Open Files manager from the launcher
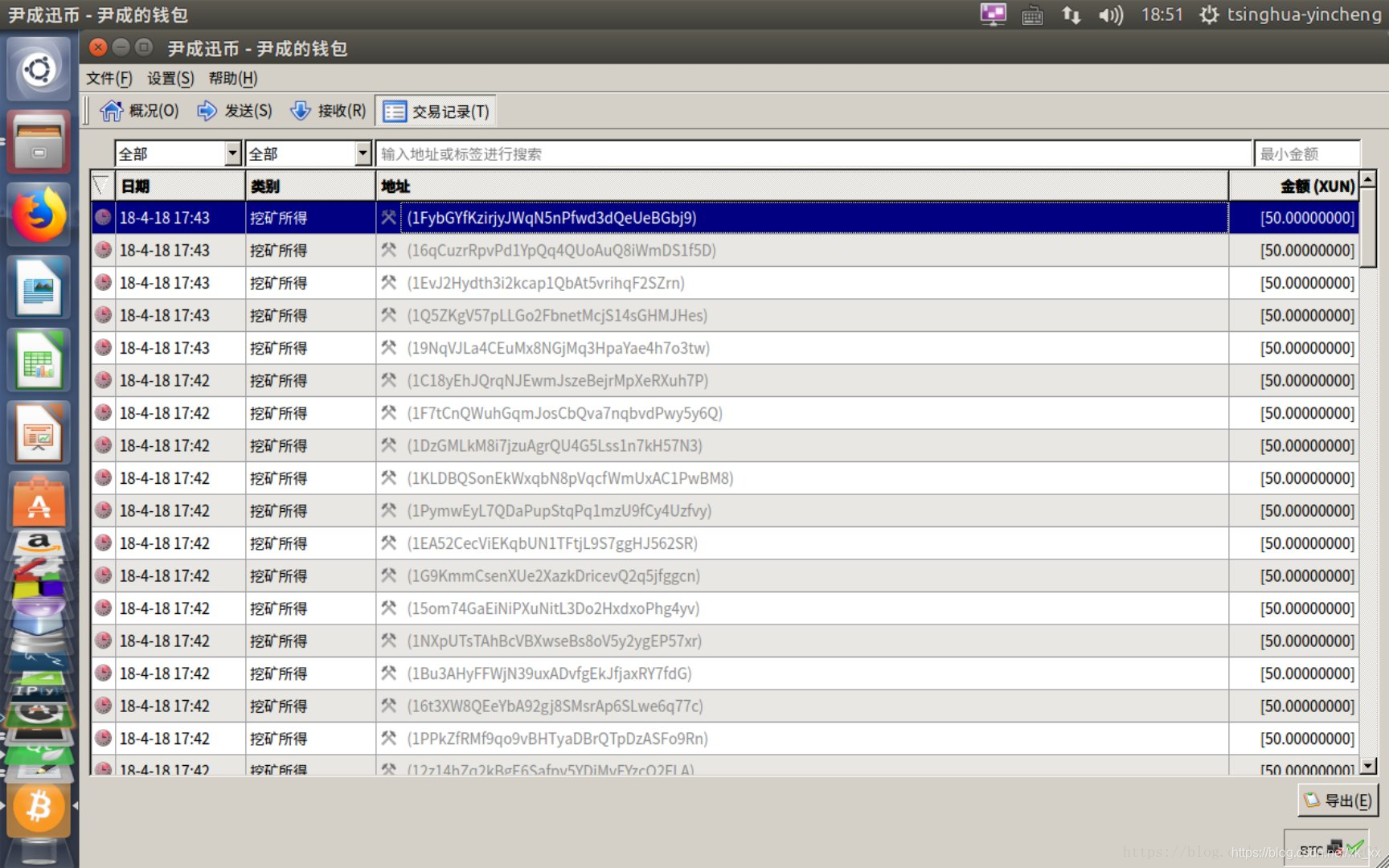The image size is (1389, 868). tap(39, 142)
